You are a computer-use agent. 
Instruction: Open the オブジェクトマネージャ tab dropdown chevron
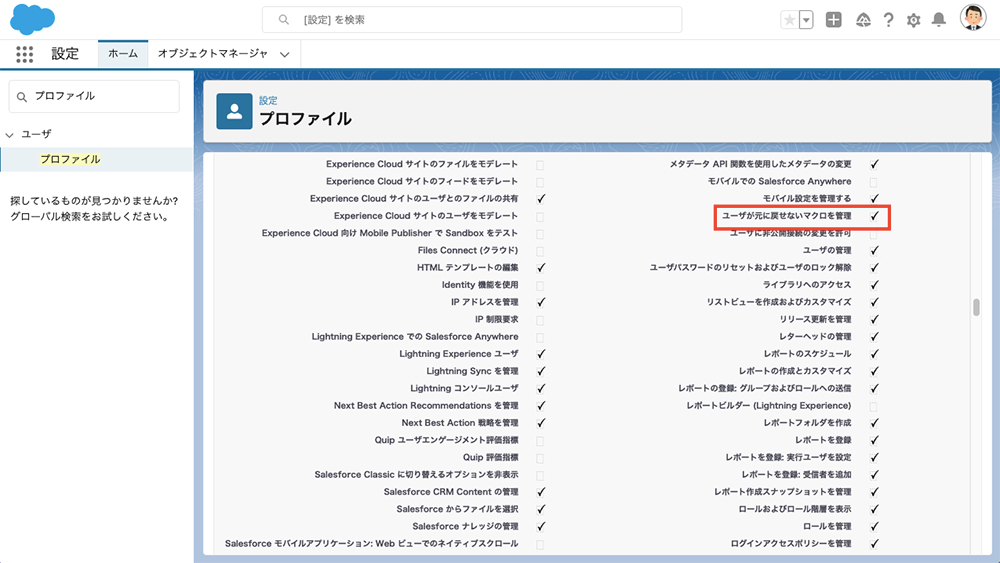[284, 54]
